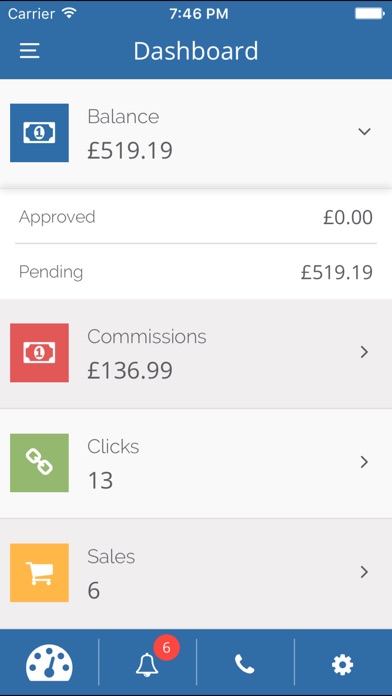Expand Commissions using right chevron

click(364, 352)
